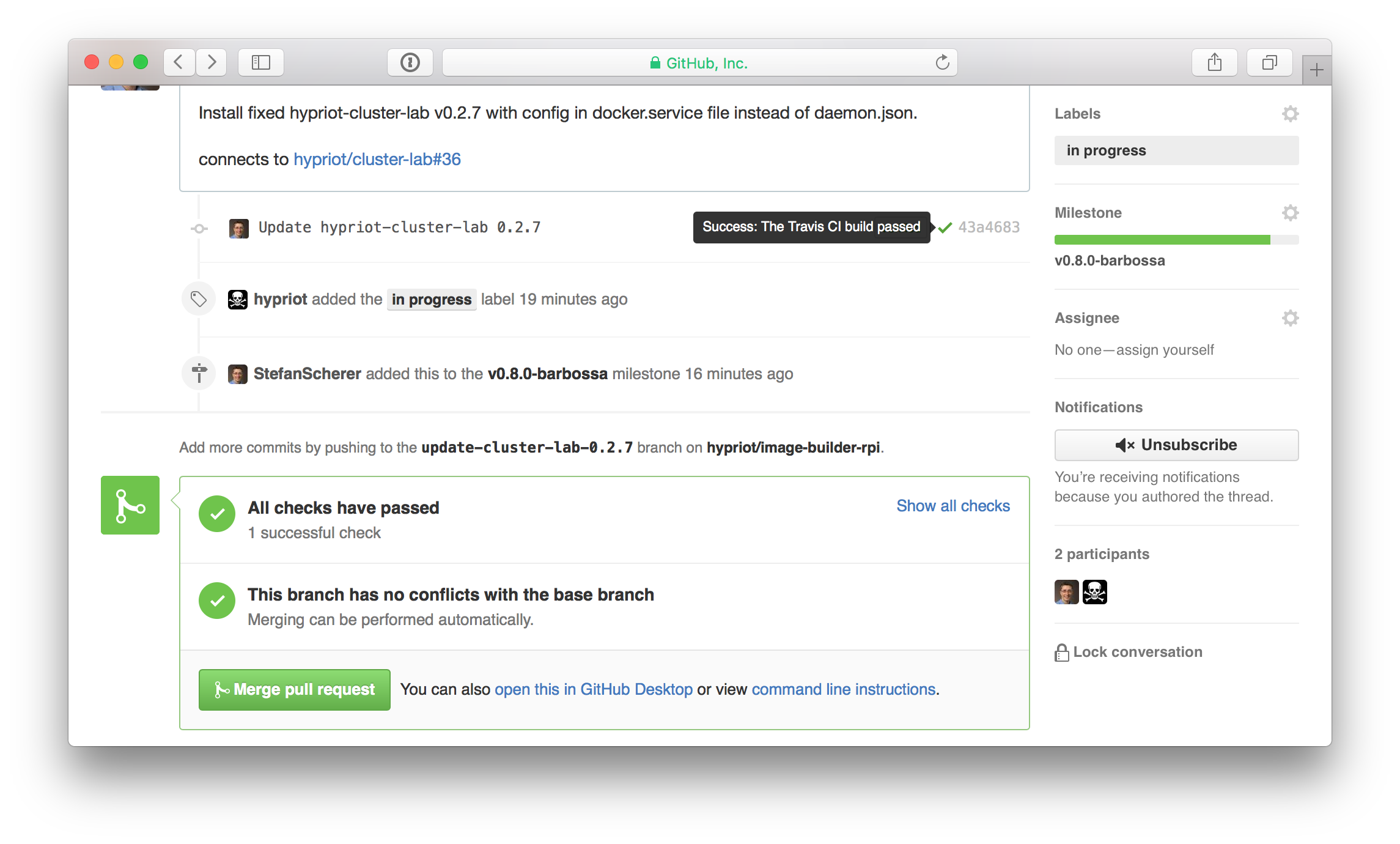Viewport: 1400px width, 844px height.
Task: Open the Safari sidebar panel
Action: point(260,62)
